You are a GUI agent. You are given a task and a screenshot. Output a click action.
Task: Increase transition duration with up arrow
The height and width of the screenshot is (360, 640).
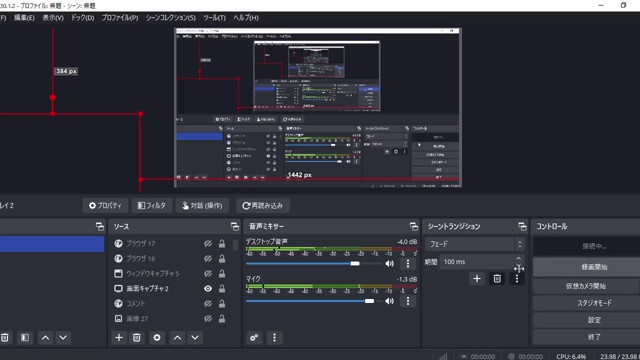pyautogui.click(x=518, y=258)
